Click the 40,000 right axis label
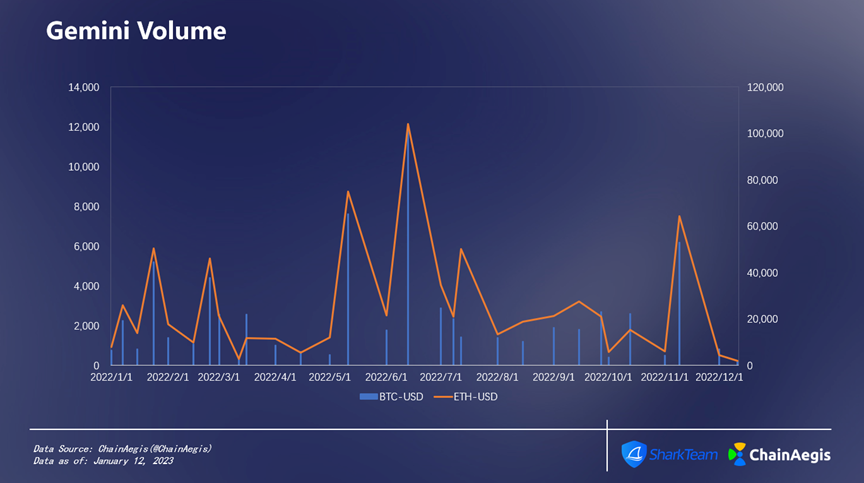 point(763,273)
